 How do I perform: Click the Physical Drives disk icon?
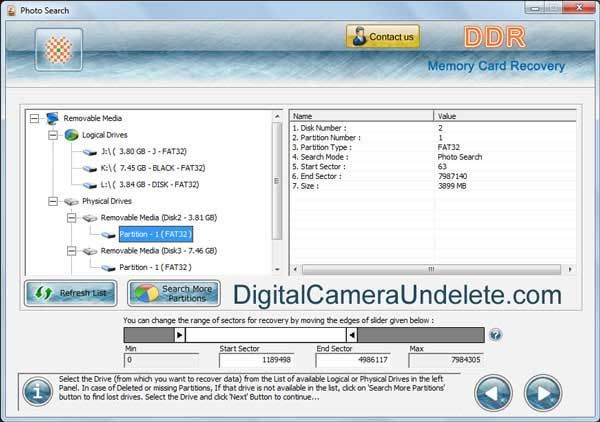pos(71,201)
